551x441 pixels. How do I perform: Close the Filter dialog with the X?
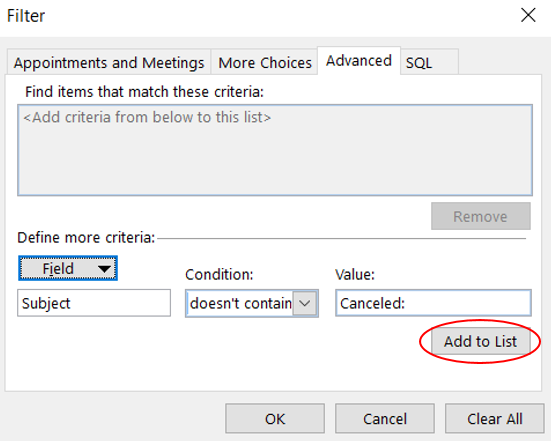[x=528, y=15]
